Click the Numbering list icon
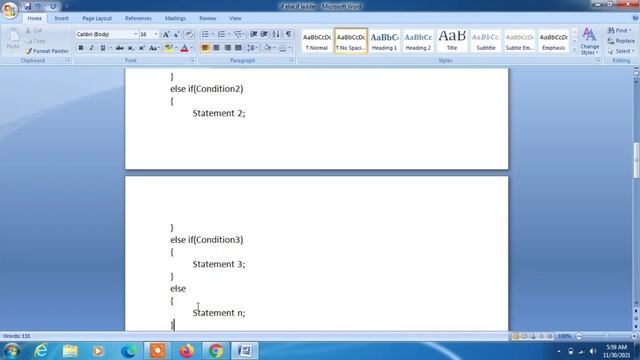 [221, 34]
